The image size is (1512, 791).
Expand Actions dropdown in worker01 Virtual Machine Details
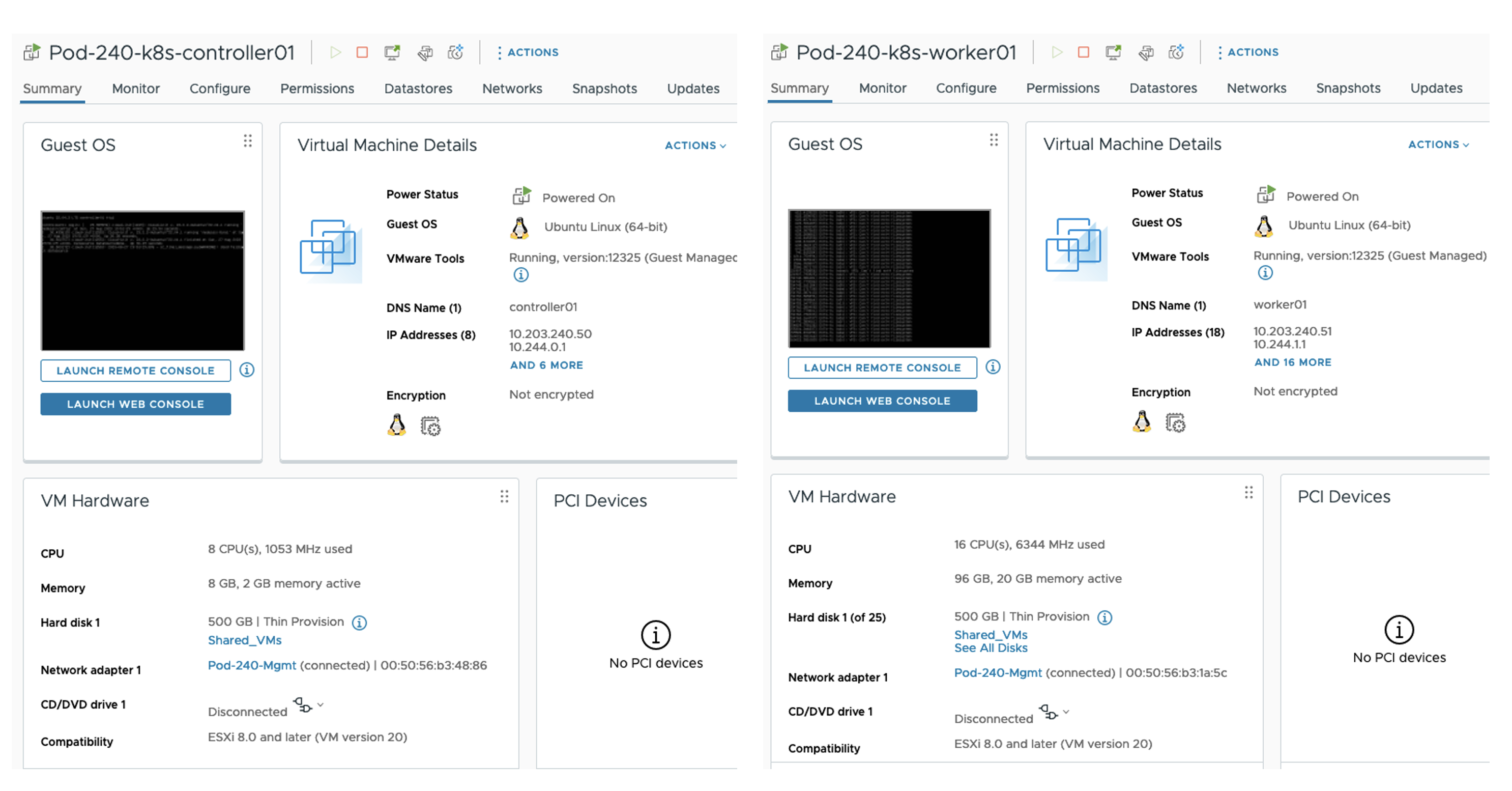pos(1438,145)
